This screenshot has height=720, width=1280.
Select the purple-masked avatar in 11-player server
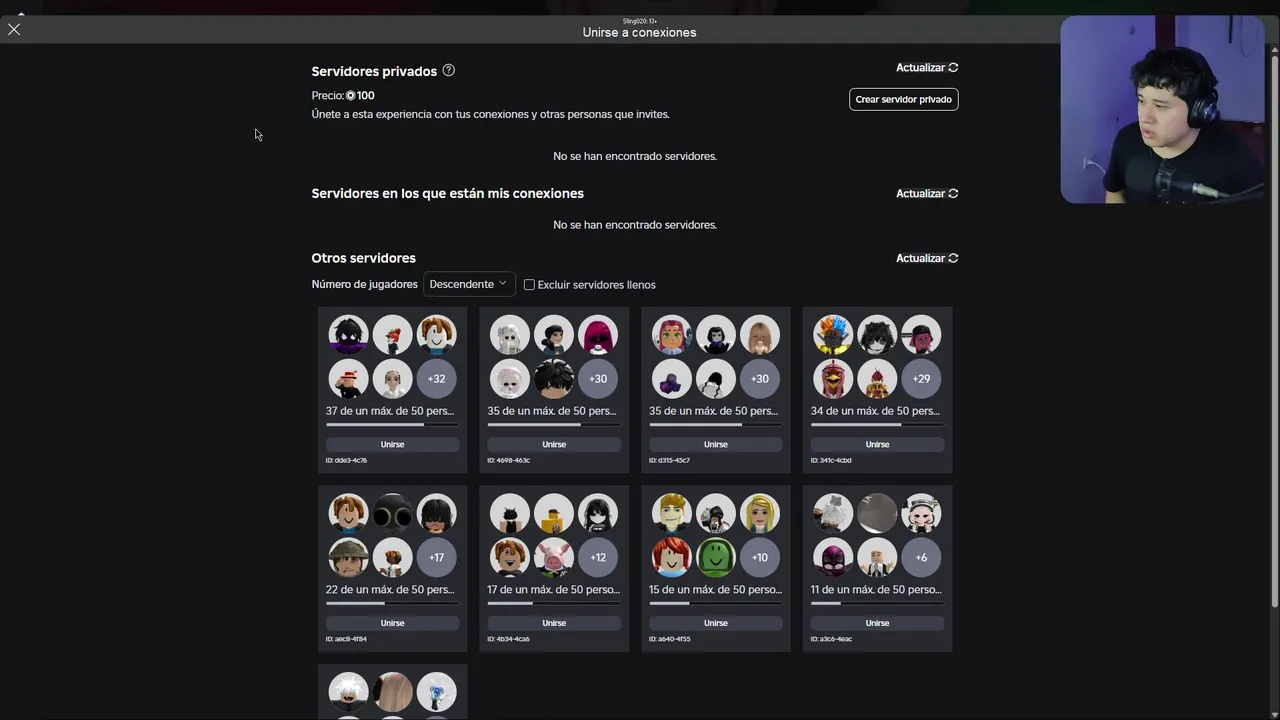tap(833, 558)
